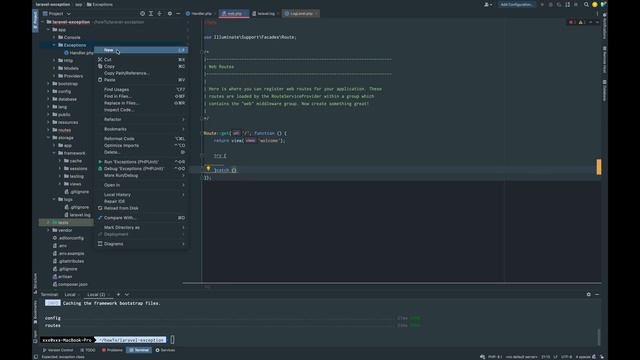
Task: Open terminal settings gear icon
Action: (589, 294)
